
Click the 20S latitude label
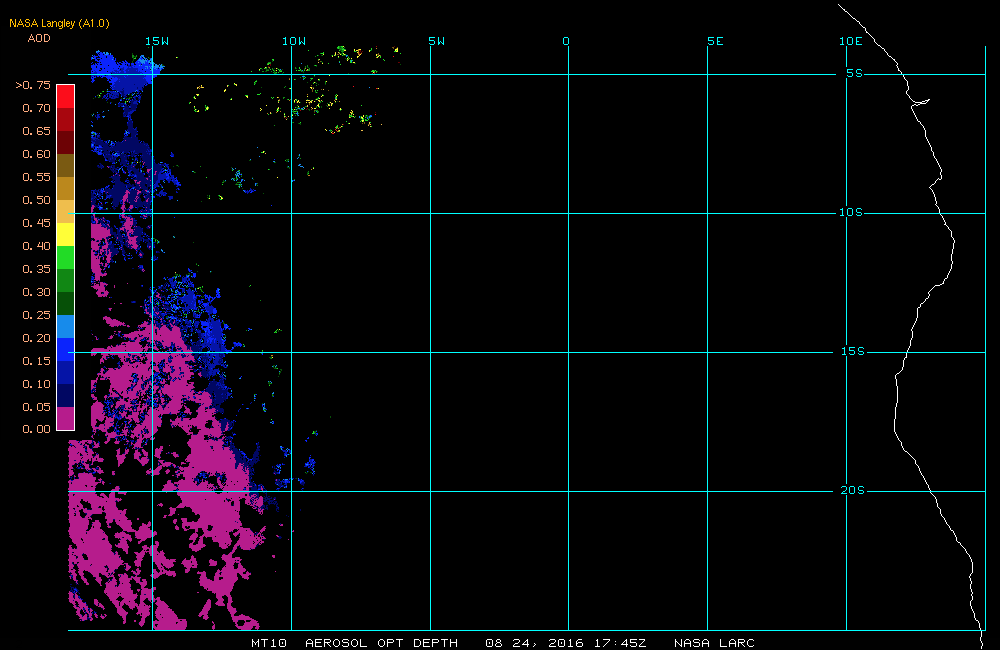coord(853,490)
